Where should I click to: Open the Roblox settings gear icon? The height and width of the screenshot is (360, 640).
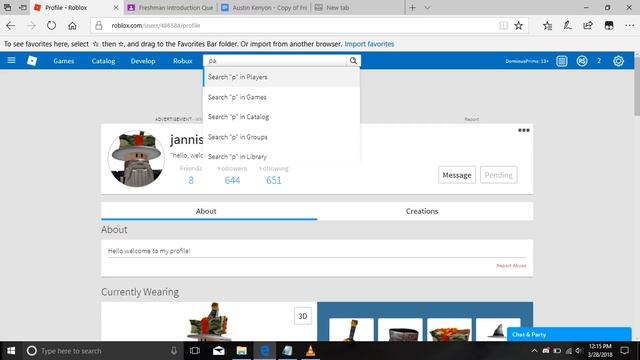pos(618,61)
